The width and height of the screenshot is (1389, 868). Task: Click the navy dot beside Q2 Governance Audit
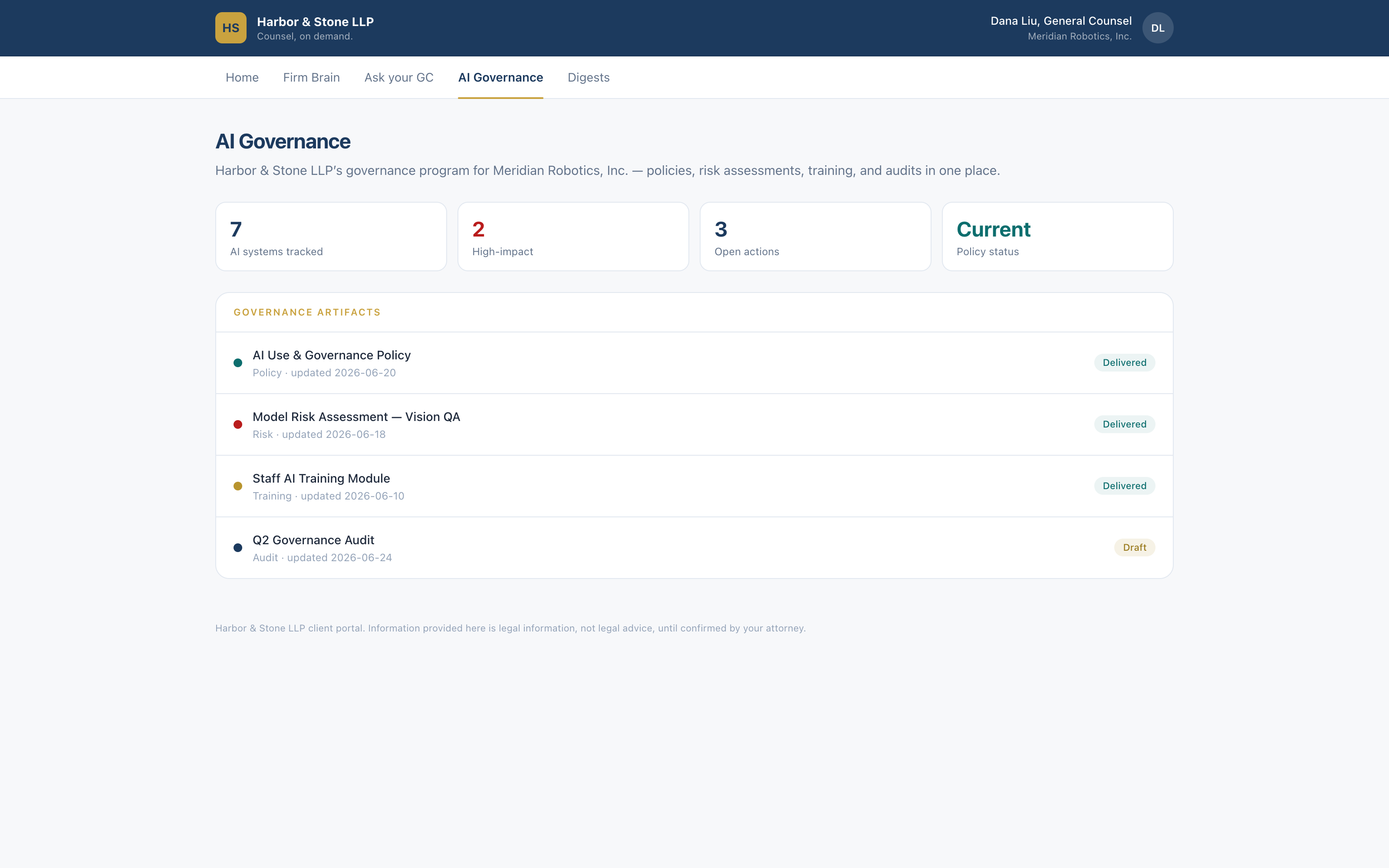tap(237, 548)
